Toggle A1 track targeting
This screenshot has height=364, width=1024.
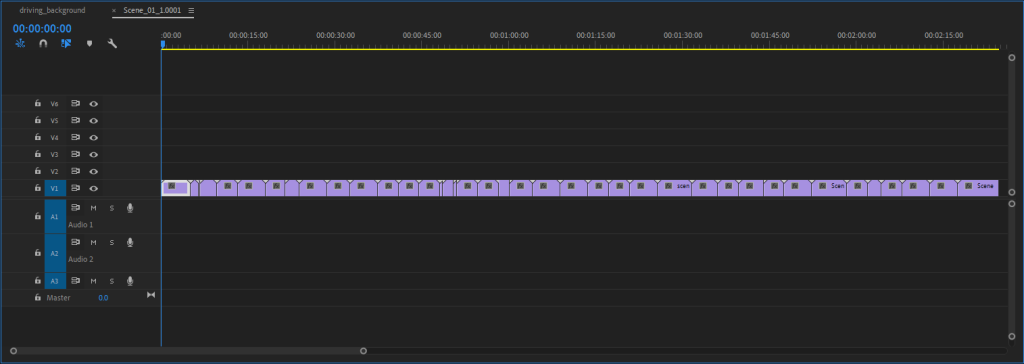click(55, 216)
